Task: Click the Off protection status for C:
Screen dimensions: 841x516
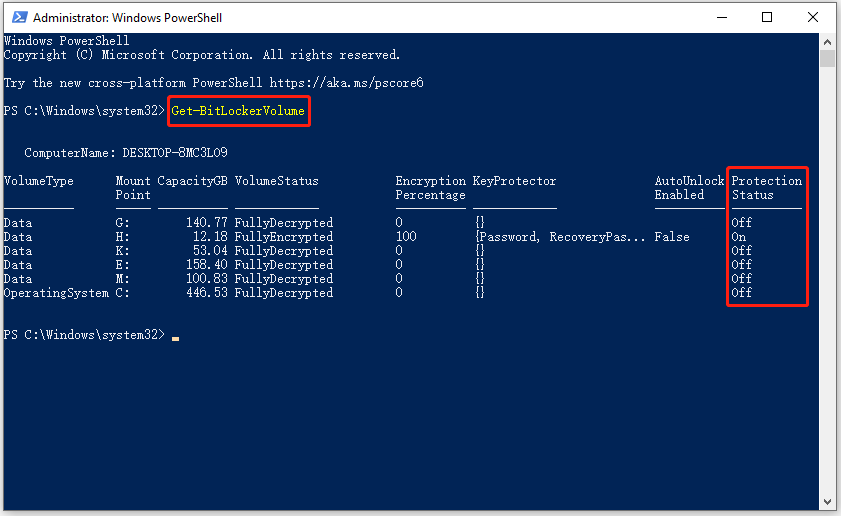Action: tap(742, 293)
